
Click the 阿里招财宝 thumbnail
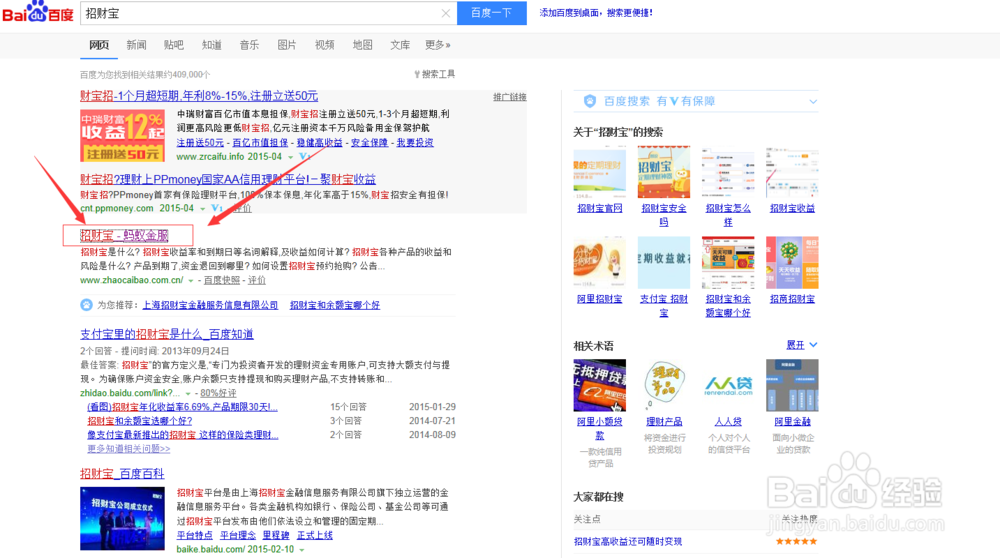pos(599,263)
